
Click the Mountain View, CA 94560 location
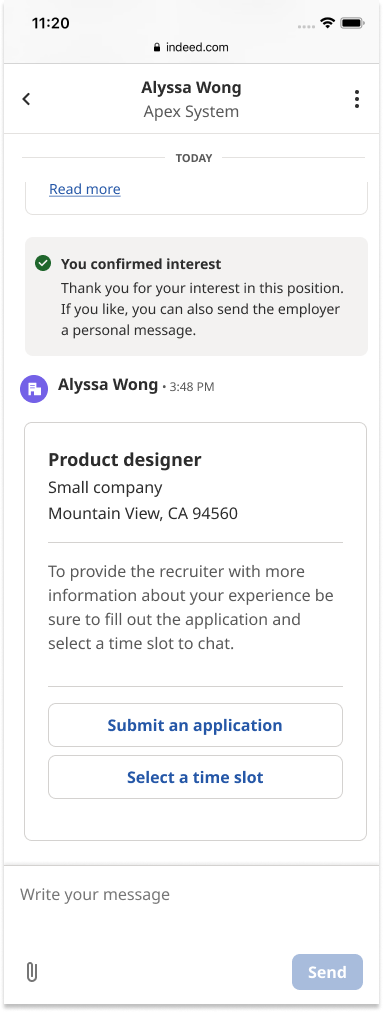[143, 514]
